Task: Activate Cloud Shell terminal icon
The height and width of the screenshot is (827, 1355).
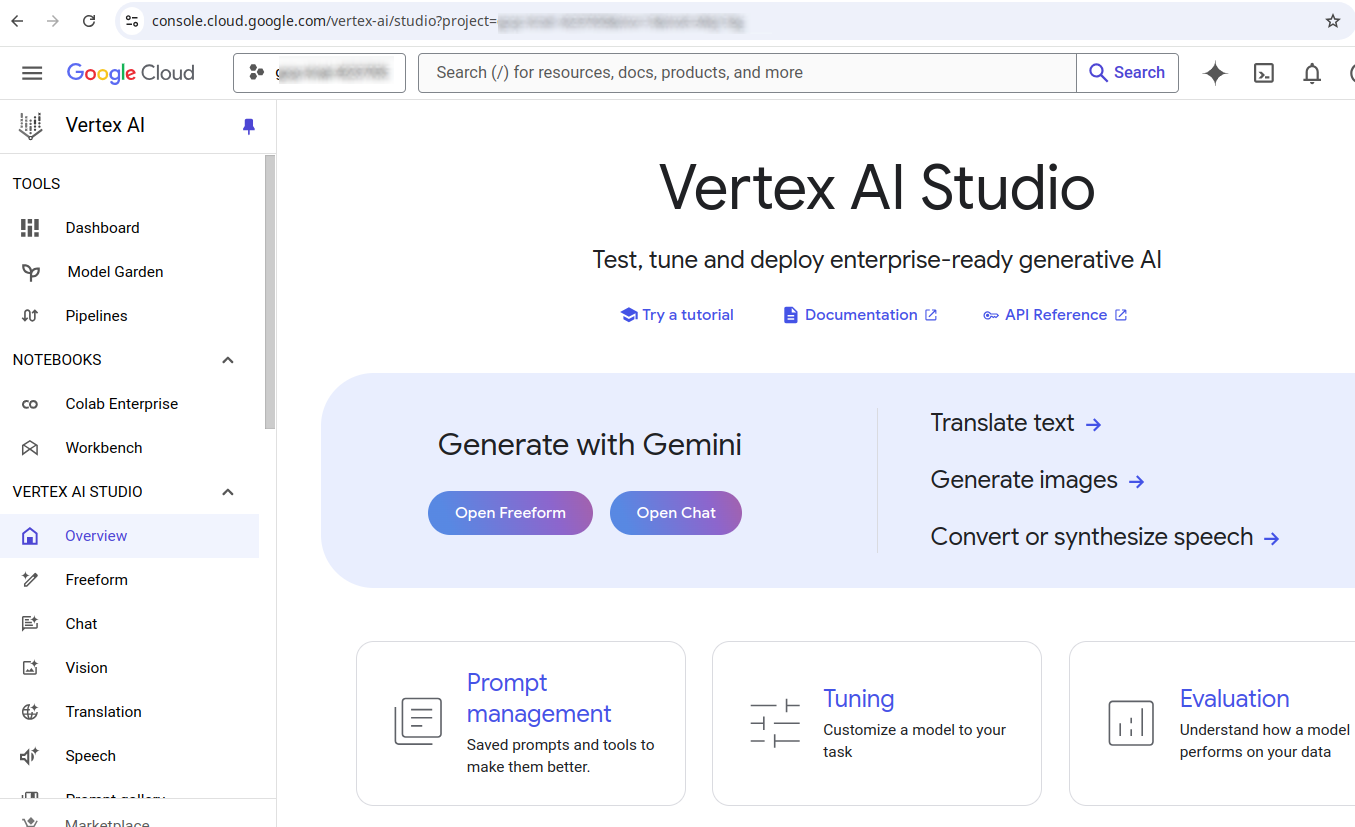Action: tap(1264, 73)
